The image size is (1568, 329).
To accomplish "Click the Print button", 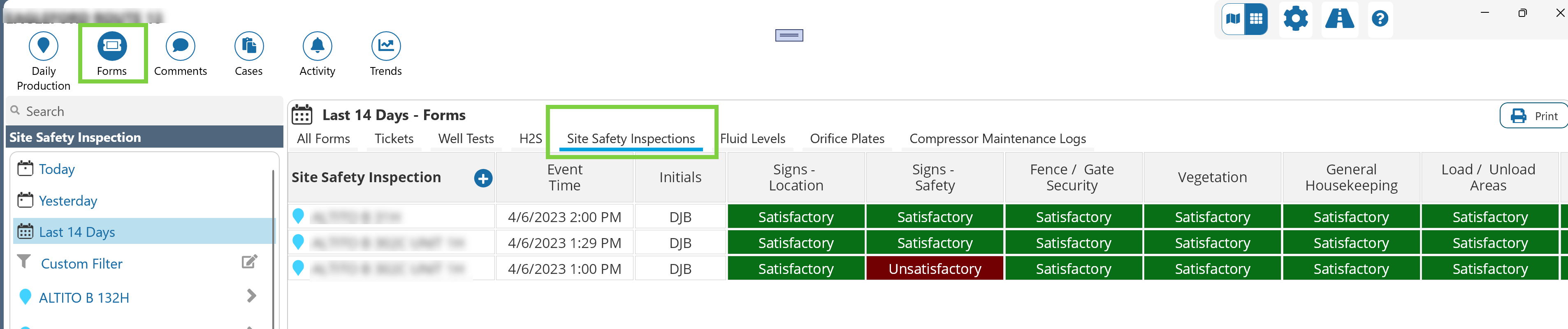I will 1535,116.
